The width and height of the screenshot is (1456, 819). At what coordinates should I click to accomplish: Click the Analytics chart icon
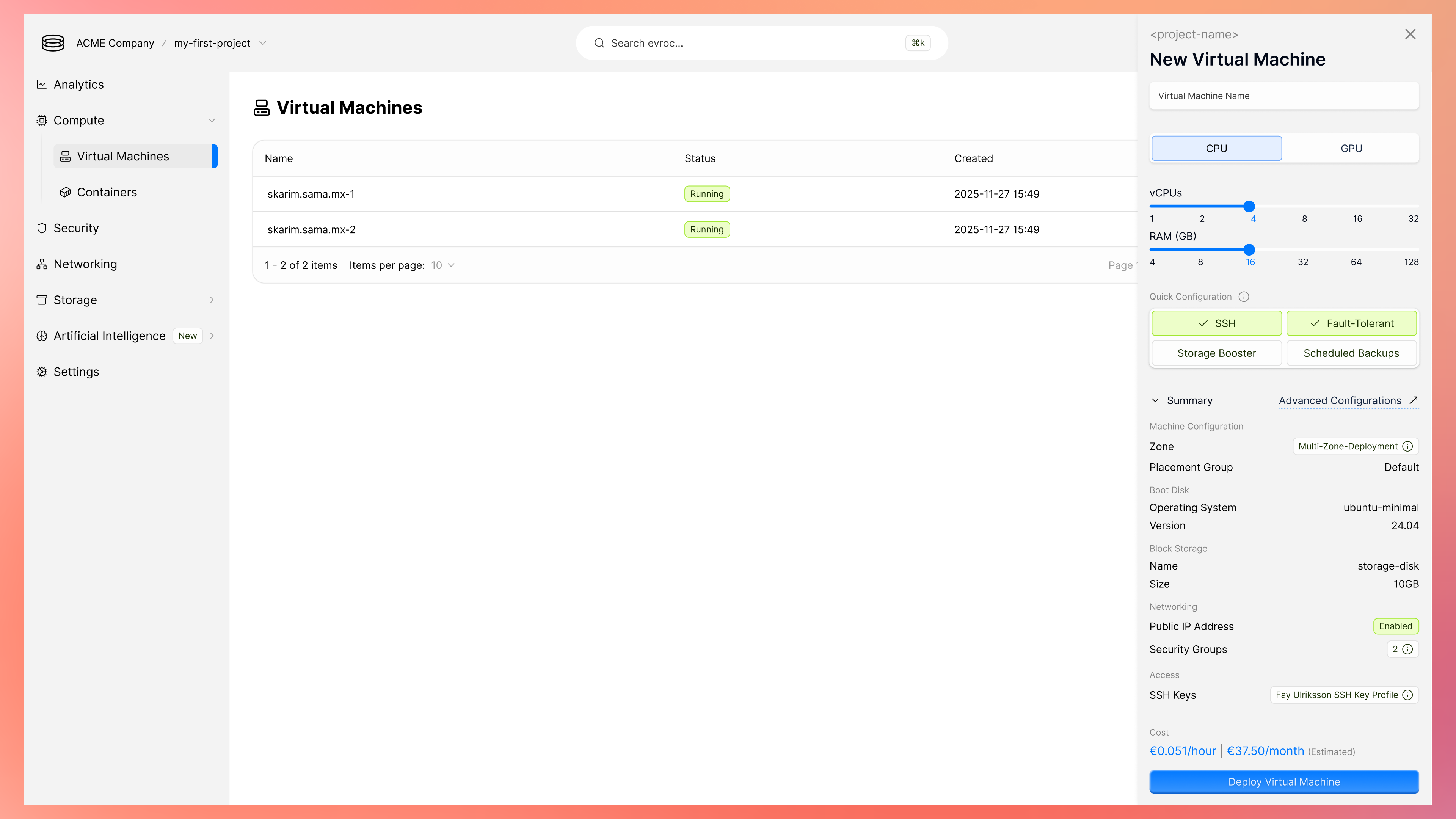tap(42, 85)
